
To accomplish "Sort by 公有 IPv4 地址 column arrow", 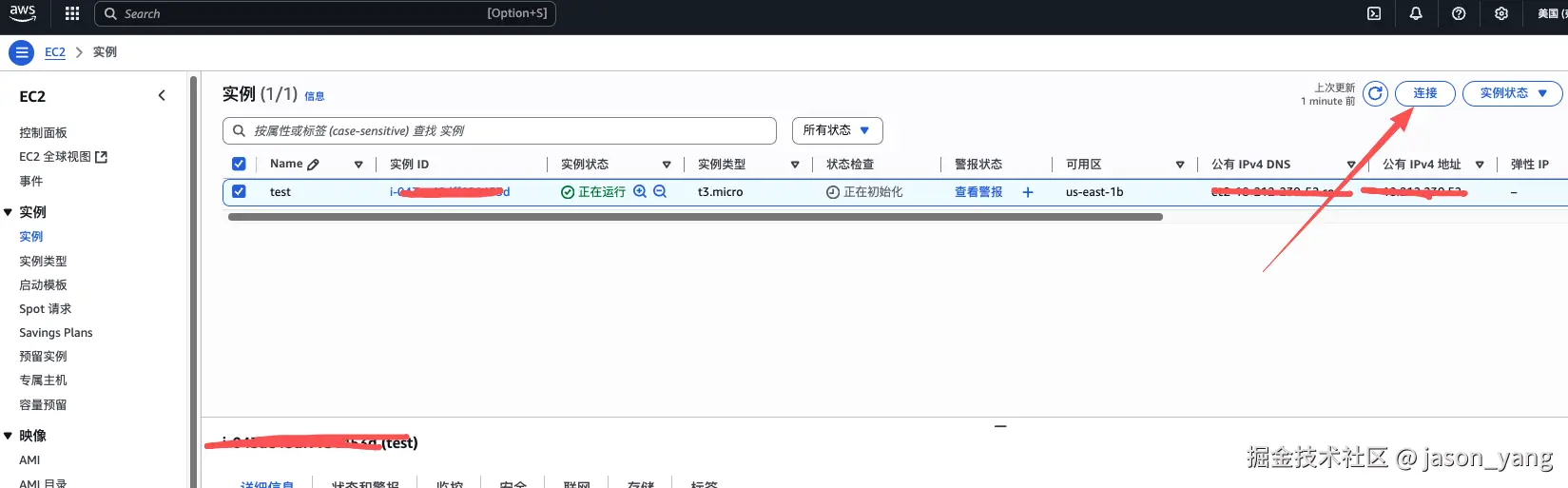I will click(1480, 165).
